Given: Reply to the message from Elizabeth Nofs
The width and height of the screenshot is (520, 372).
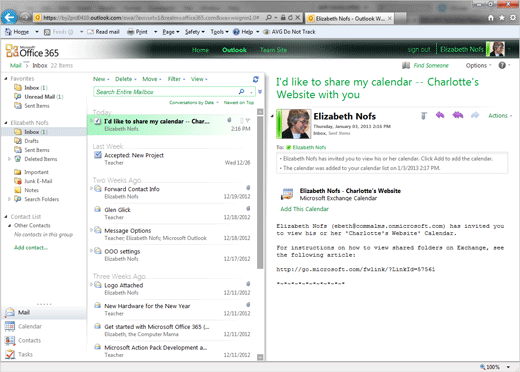Looking at the screenshot, I should pos(440,115).
